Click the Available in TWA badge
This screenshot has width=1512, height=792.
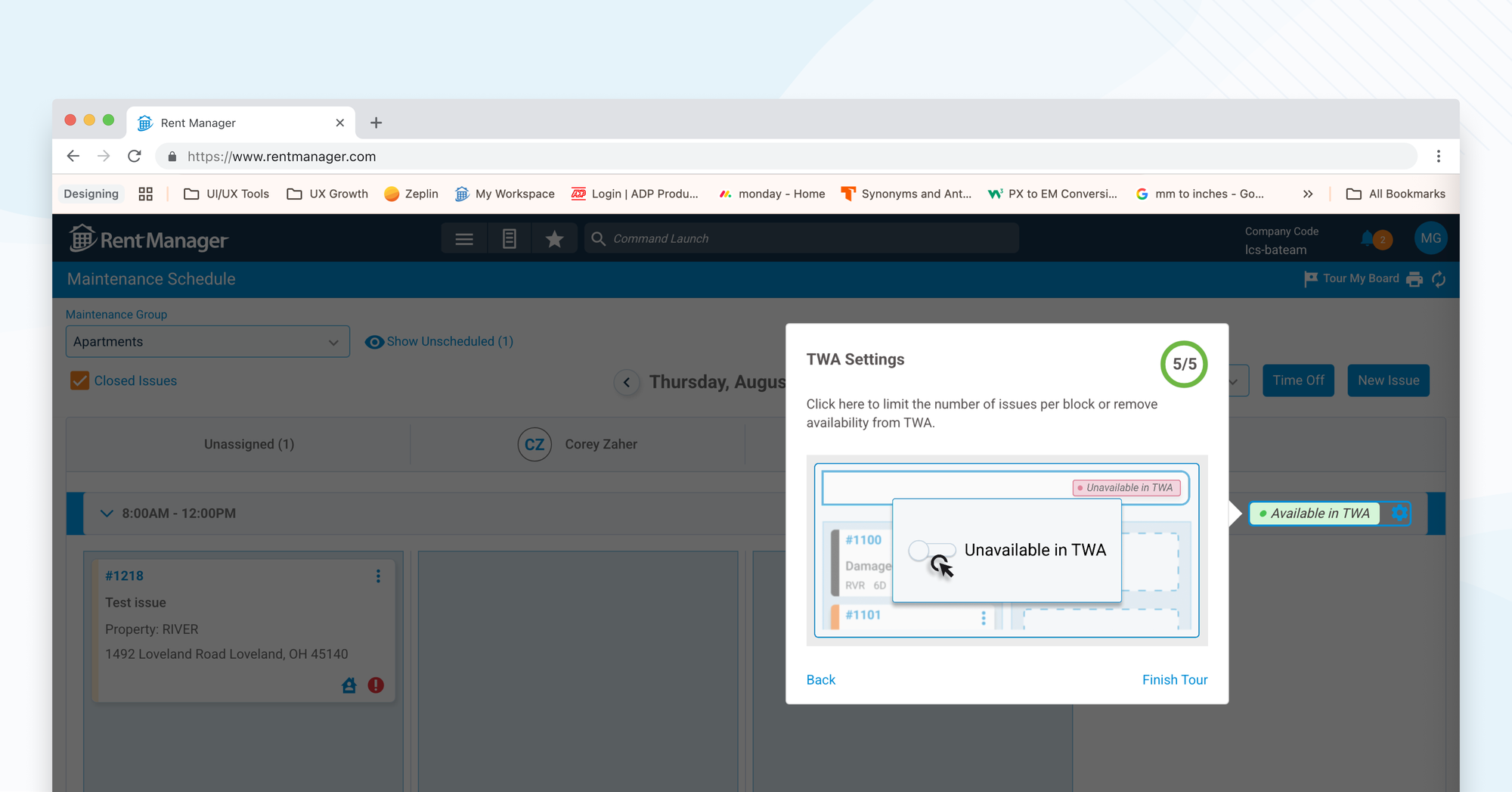coord(1314,514)
